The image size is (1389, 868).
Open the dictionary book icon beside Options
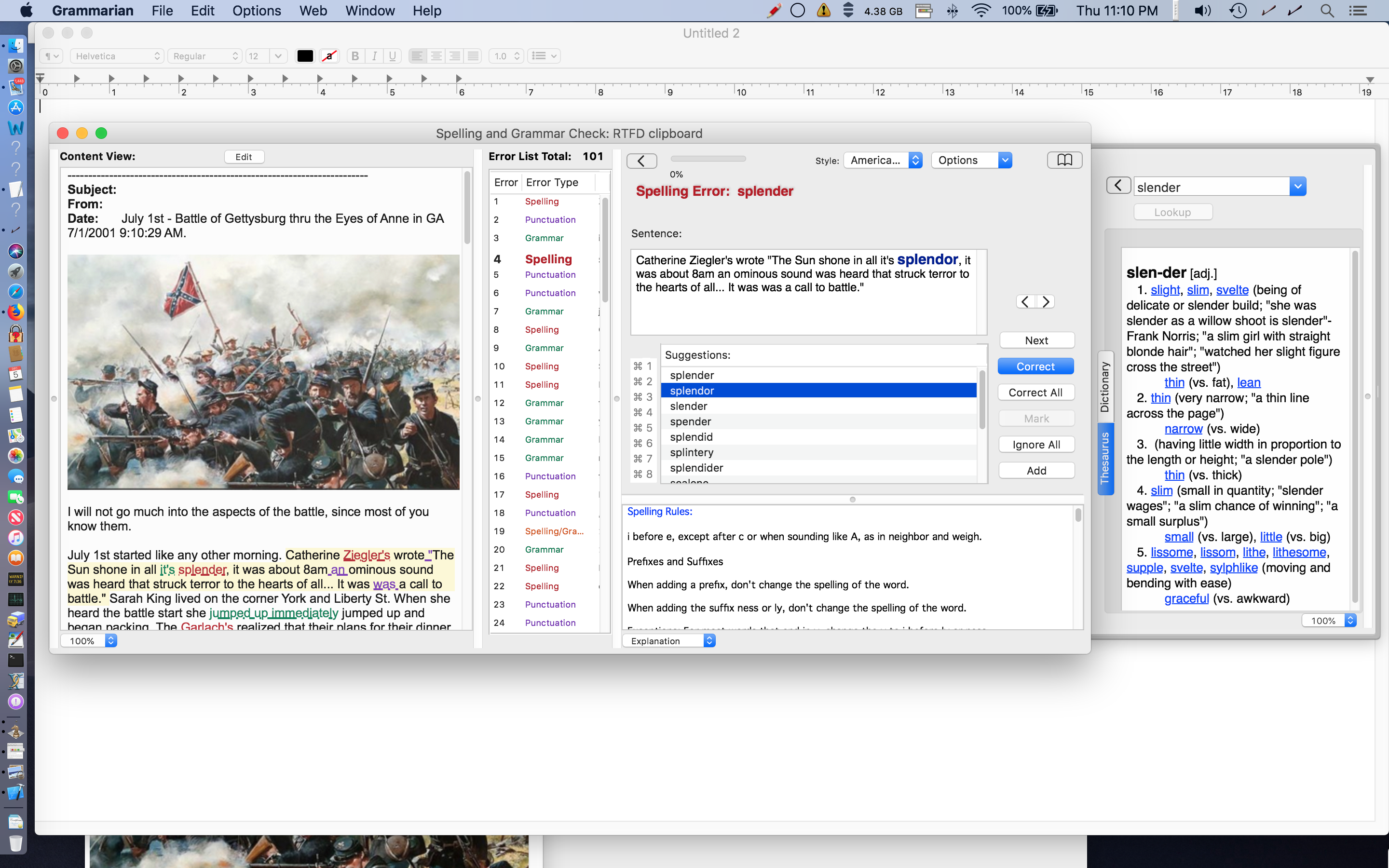coord(1064,160)
